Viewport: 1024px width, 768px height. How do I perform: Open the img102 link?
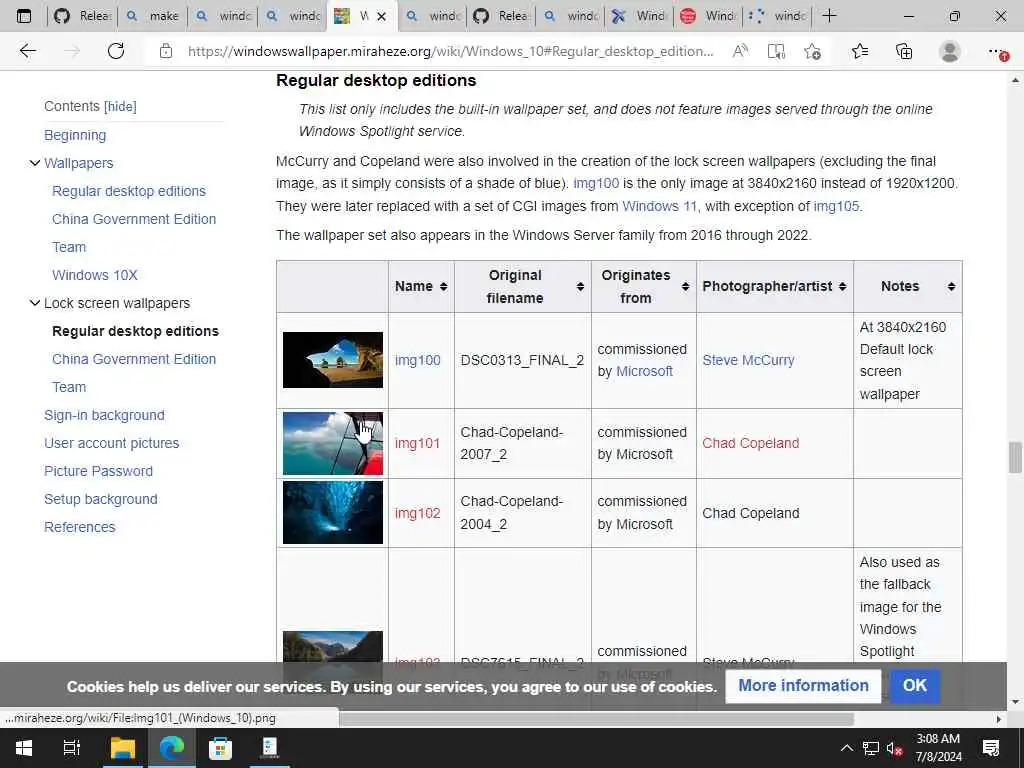(x=418, y=513)
